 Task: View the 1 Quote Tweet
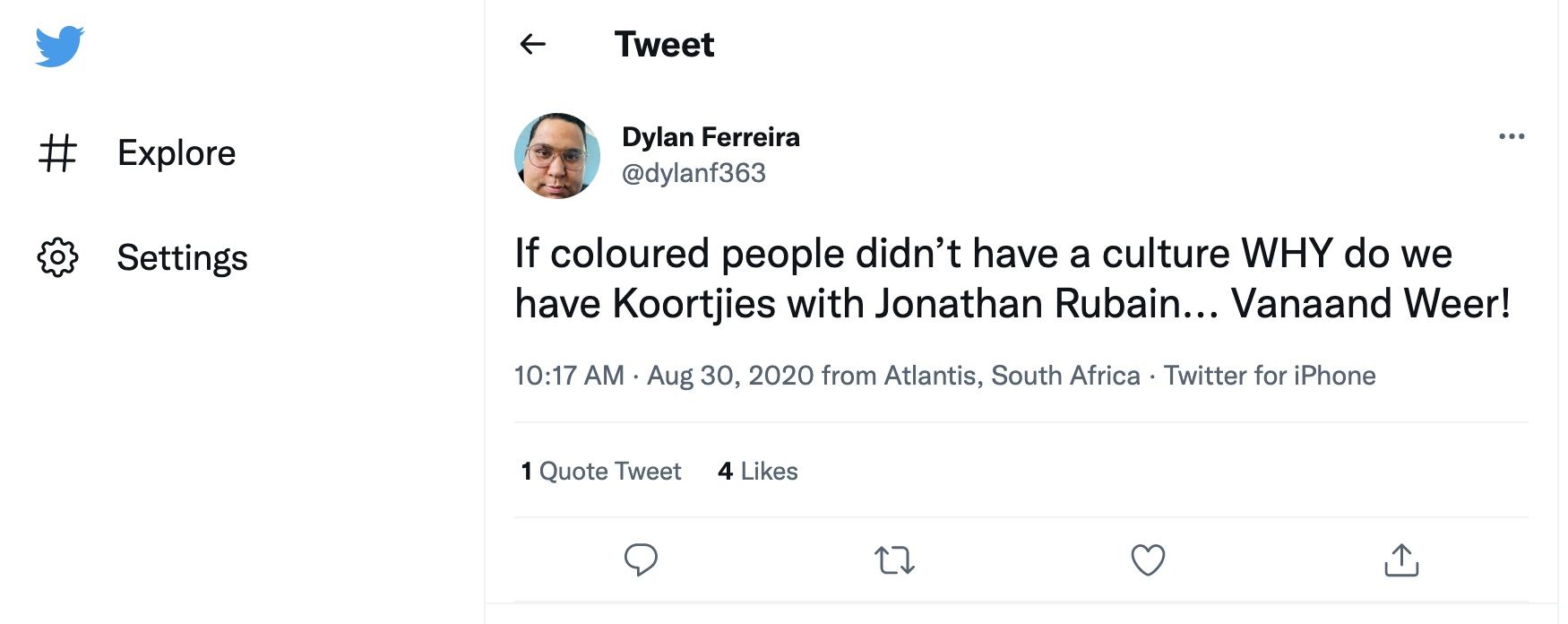[x=601, y=471]
